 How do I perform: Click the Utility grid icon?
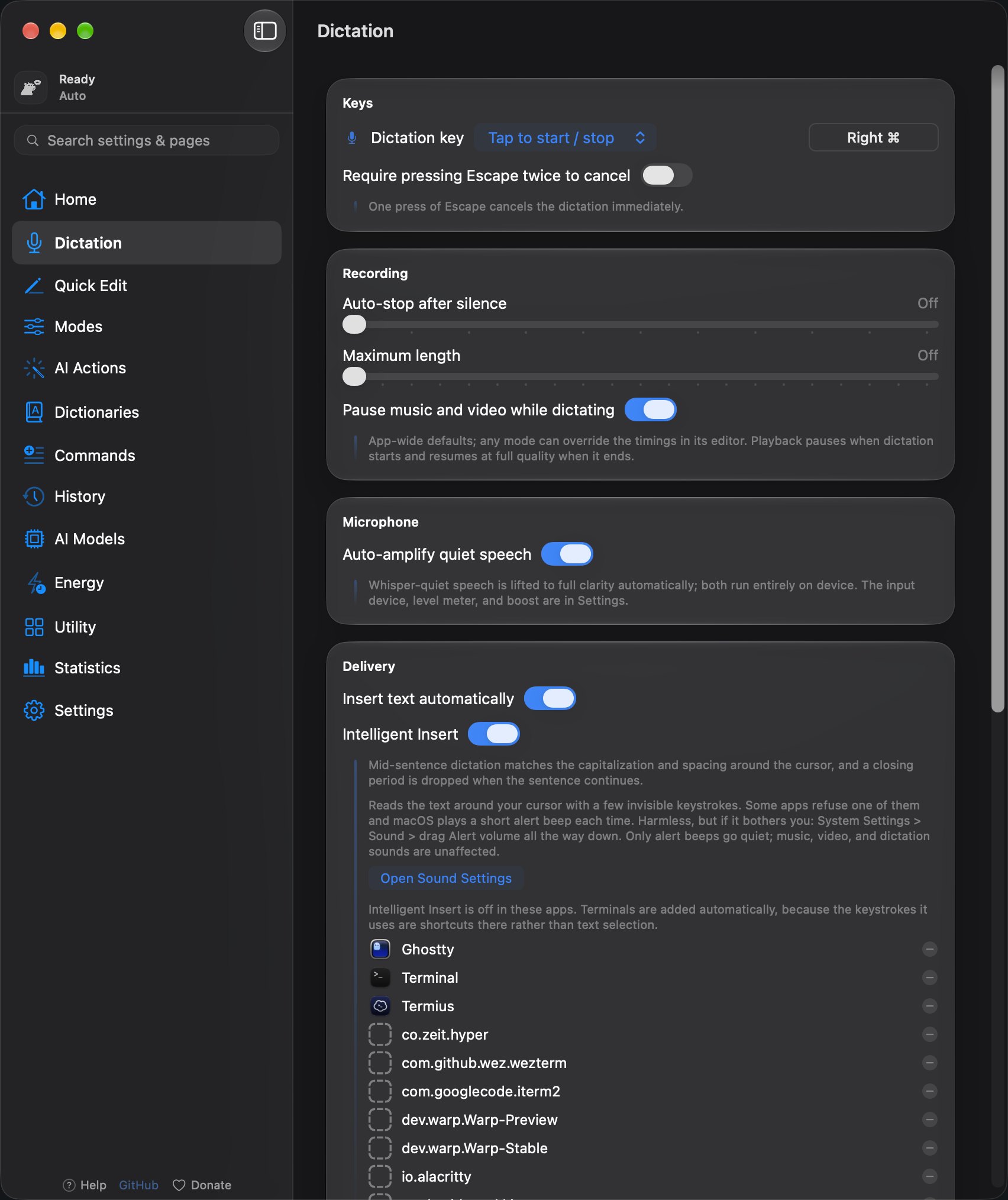click(x=34, y=627)
